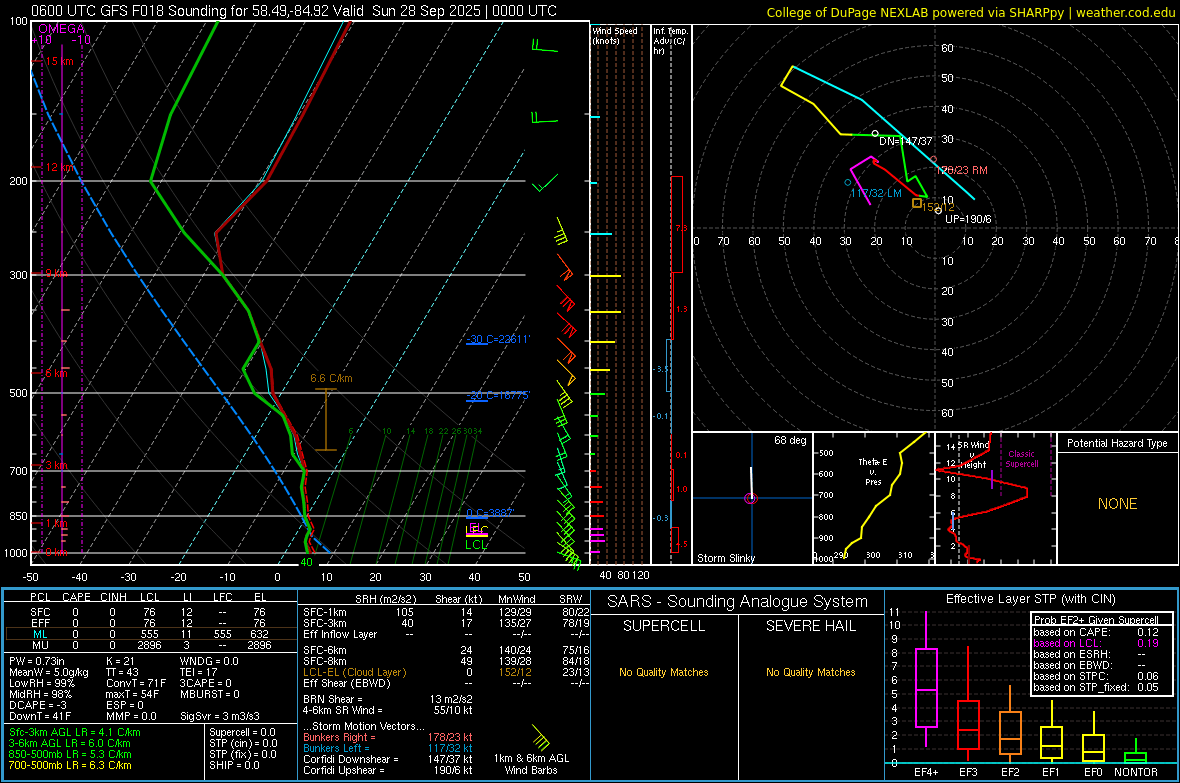The width and height of the screenshot is (1180, 783).
Task: Click the Supercell = 0.0 value
Action: tap(242, 732)
